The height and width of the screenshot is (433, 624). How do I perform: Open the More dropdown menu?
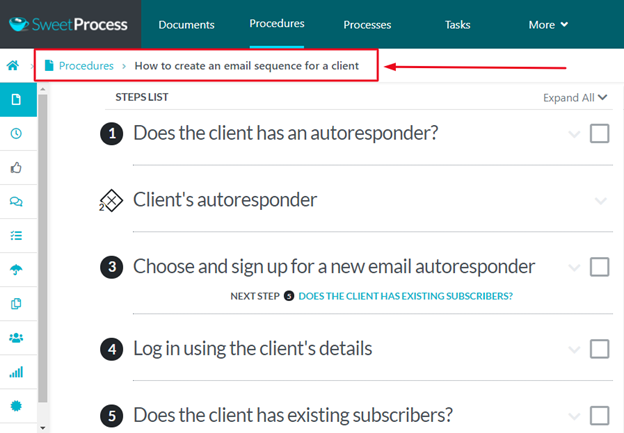point(549,24)
